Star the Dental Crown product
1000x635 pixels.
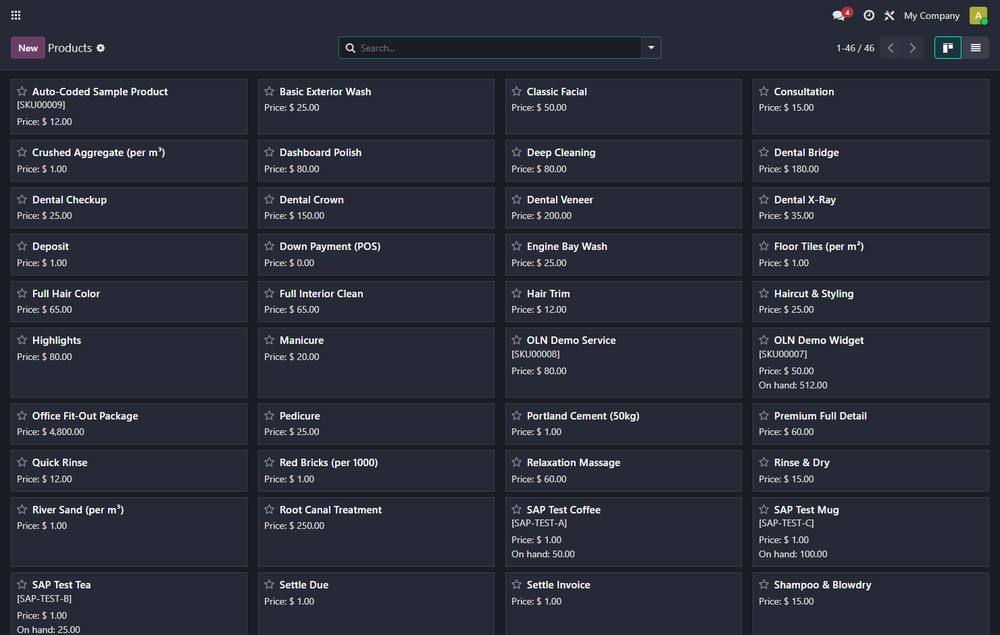point(269,199)
